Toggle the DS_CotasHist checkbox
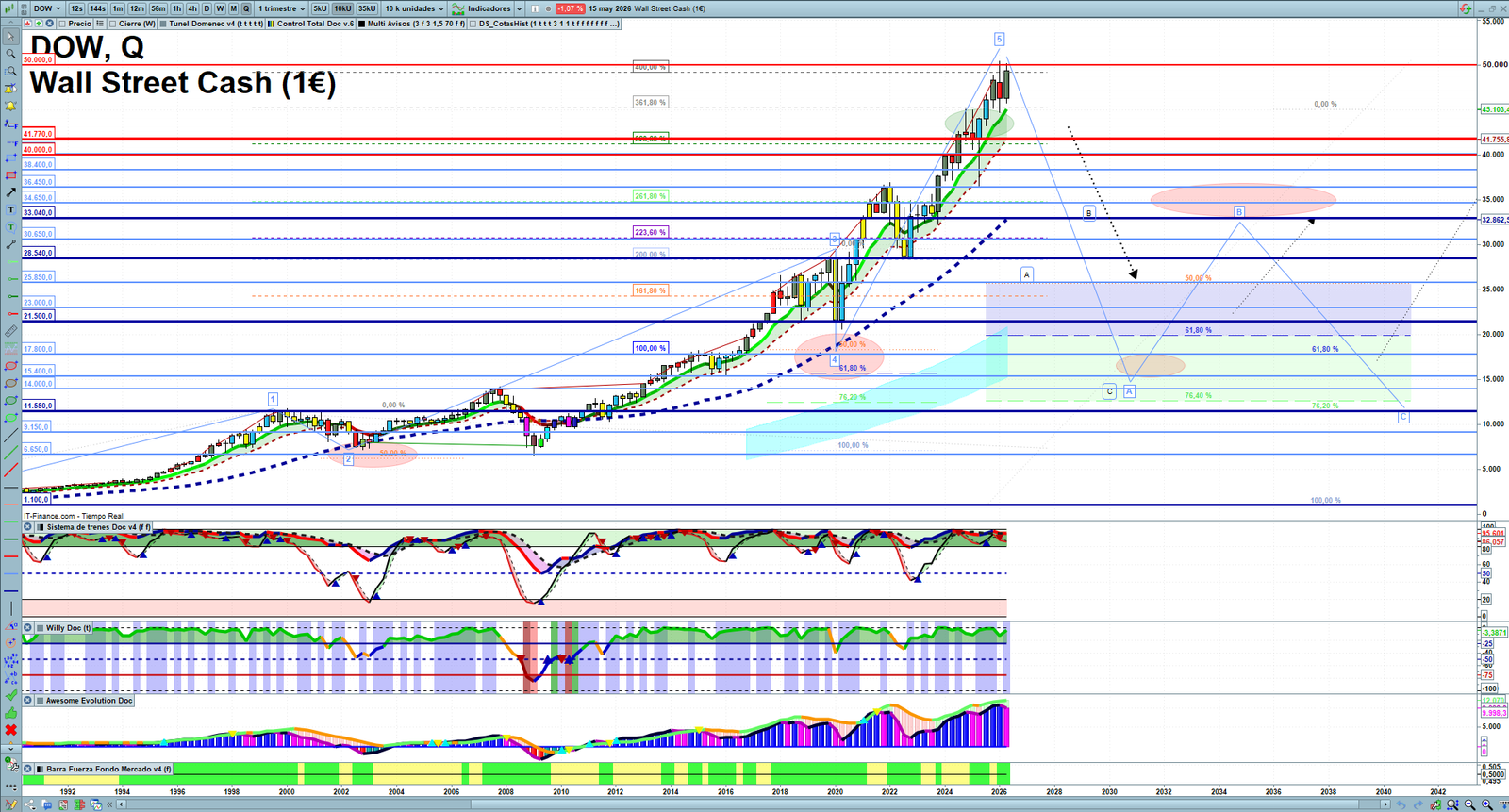Screen dimensions: 1509x812 point(473,24)
